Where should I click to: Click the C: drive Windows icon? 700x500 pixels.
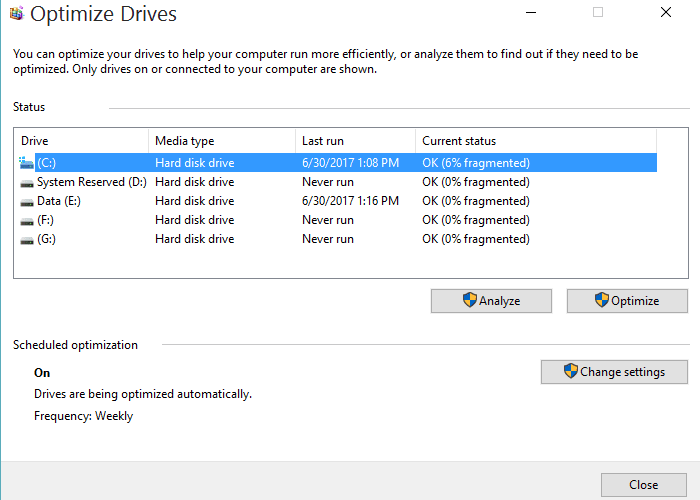(26, 163)
